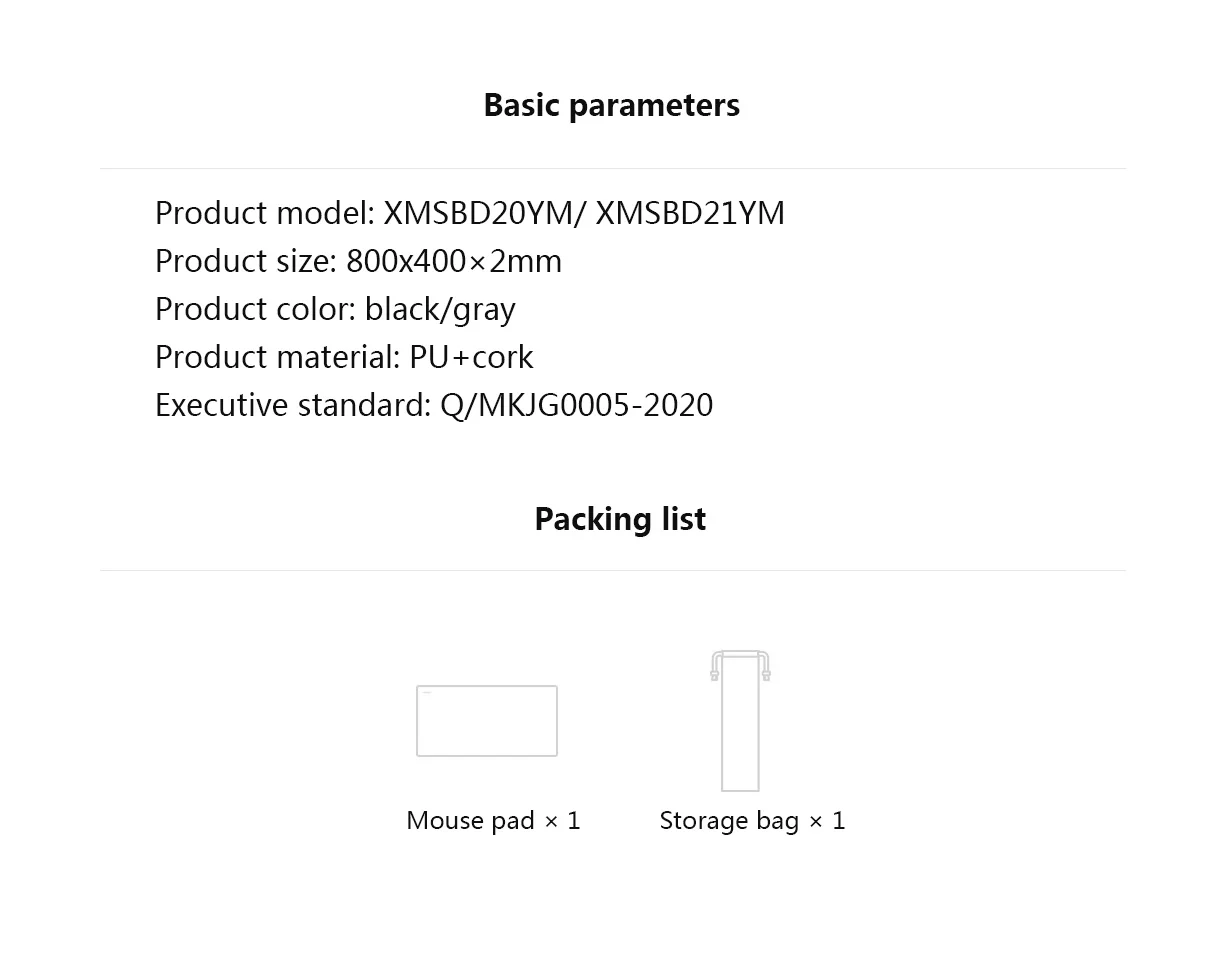Click the Packing list heading
1226x972 pixels.
[x=620, y=519]
